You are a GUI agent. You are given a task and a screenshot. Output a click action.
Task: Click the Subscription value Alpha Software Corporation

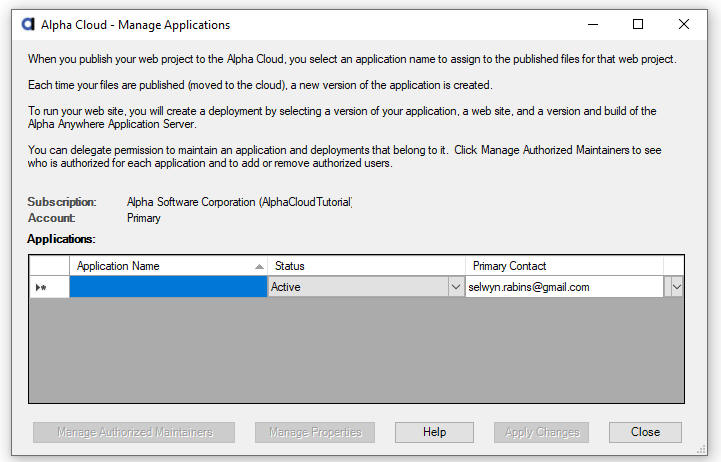(239, 202)
